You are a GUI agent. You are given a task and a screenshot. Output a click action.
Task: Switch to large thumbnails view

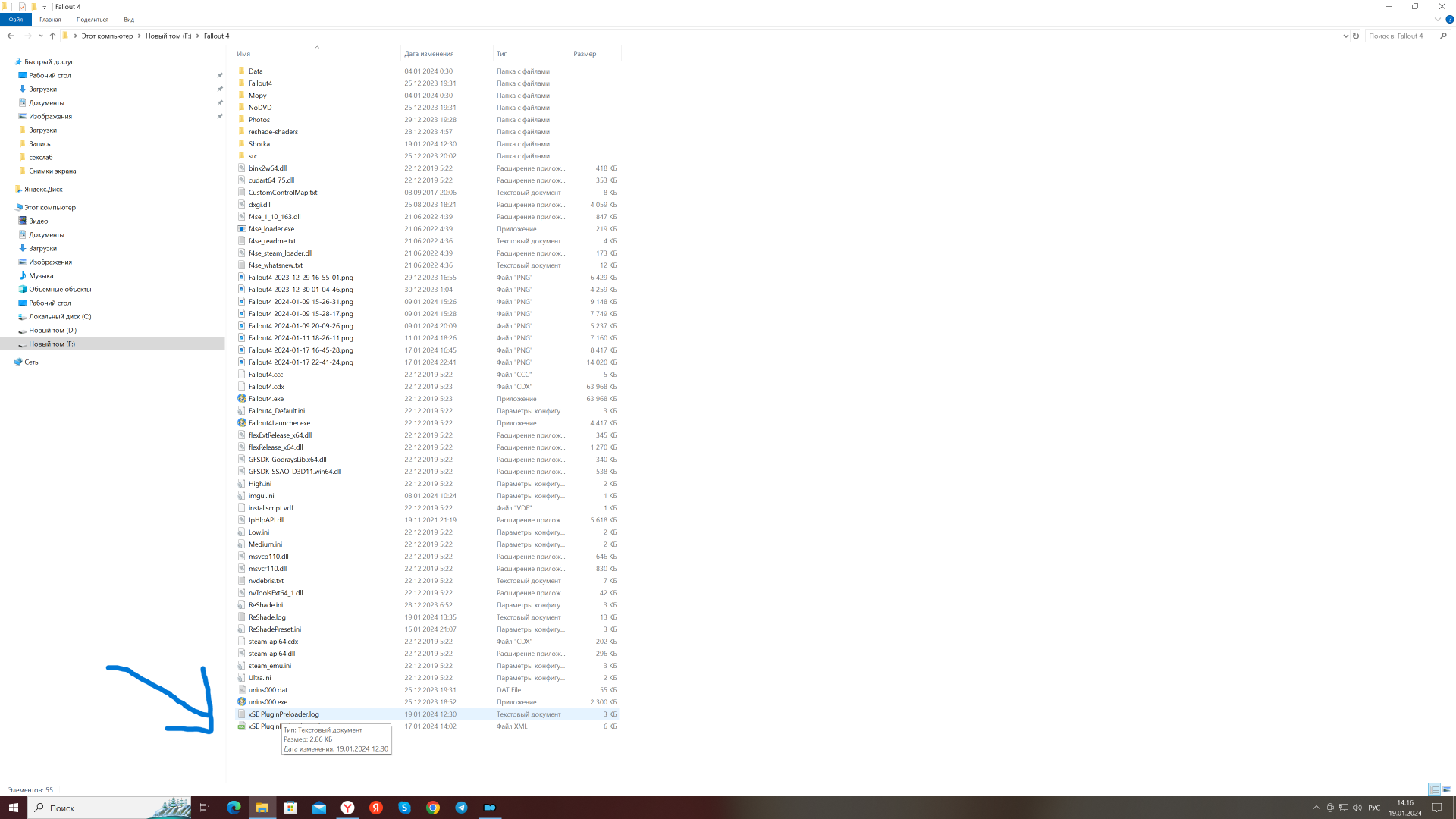[x=1447, y=789]
